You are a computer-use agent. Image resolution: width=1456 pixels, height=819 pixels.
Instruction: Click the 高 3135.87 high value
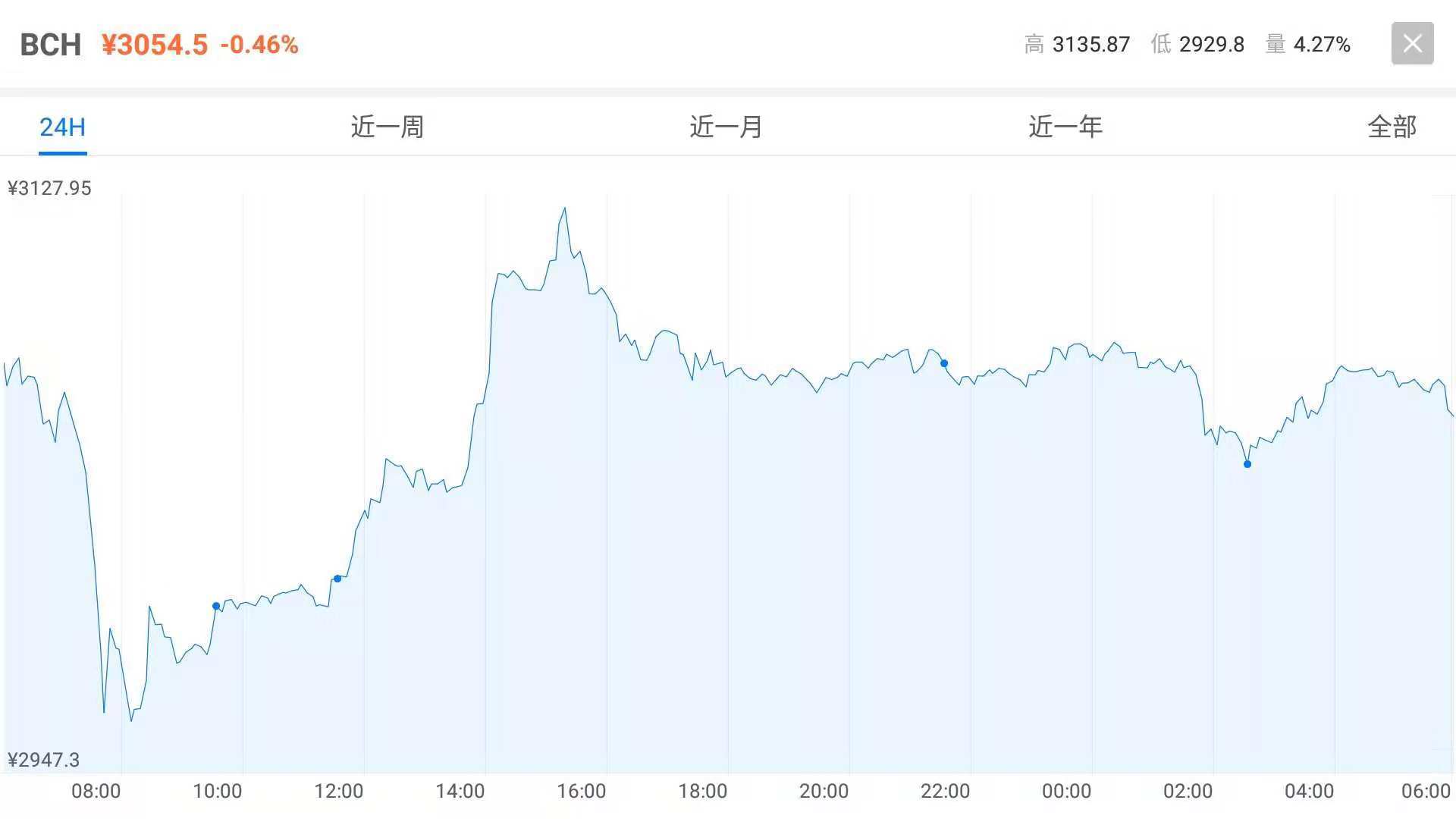[1077, 45]
